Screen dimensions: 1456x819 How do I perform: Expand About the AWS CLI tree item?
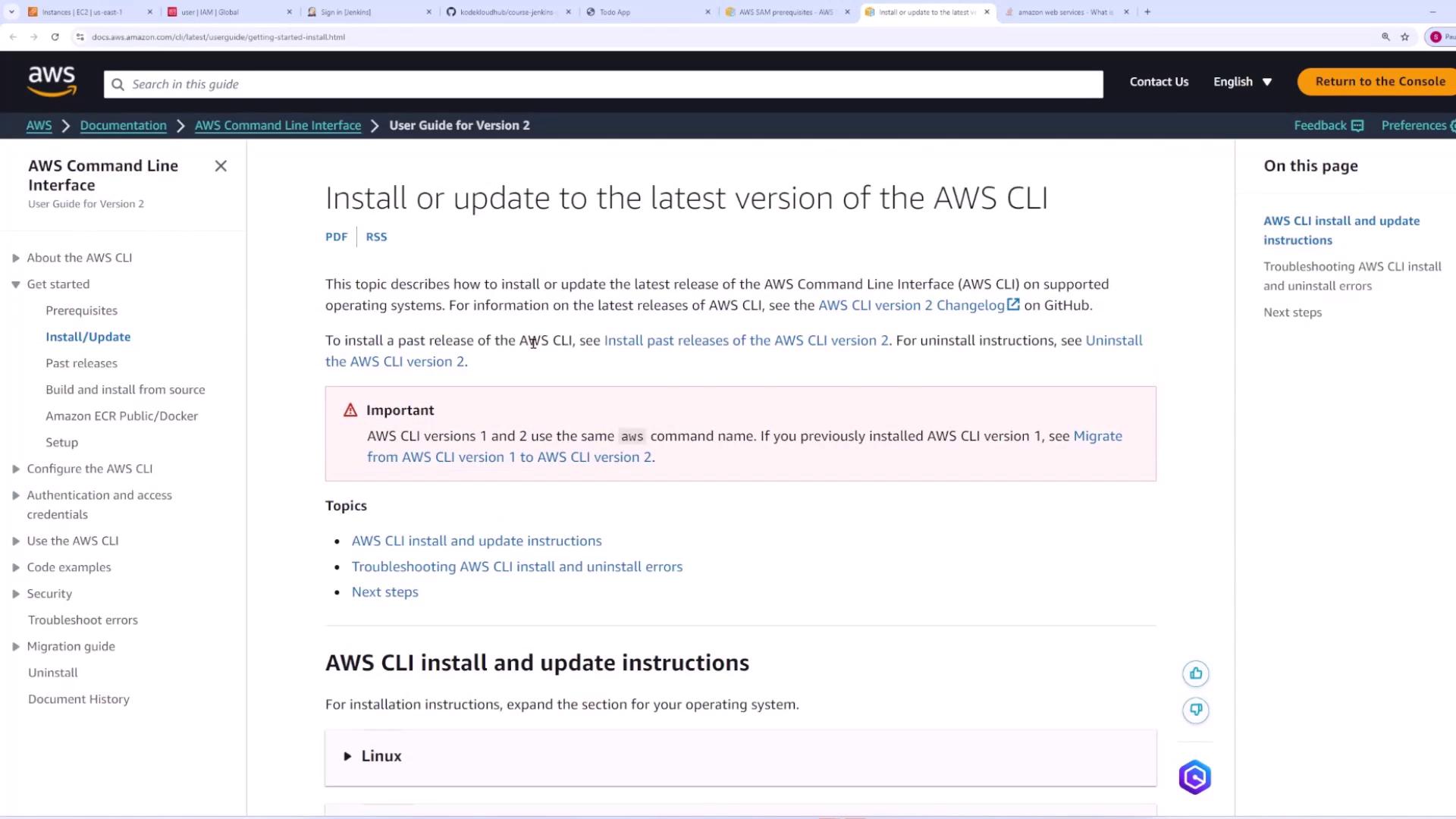coord(16,258)
